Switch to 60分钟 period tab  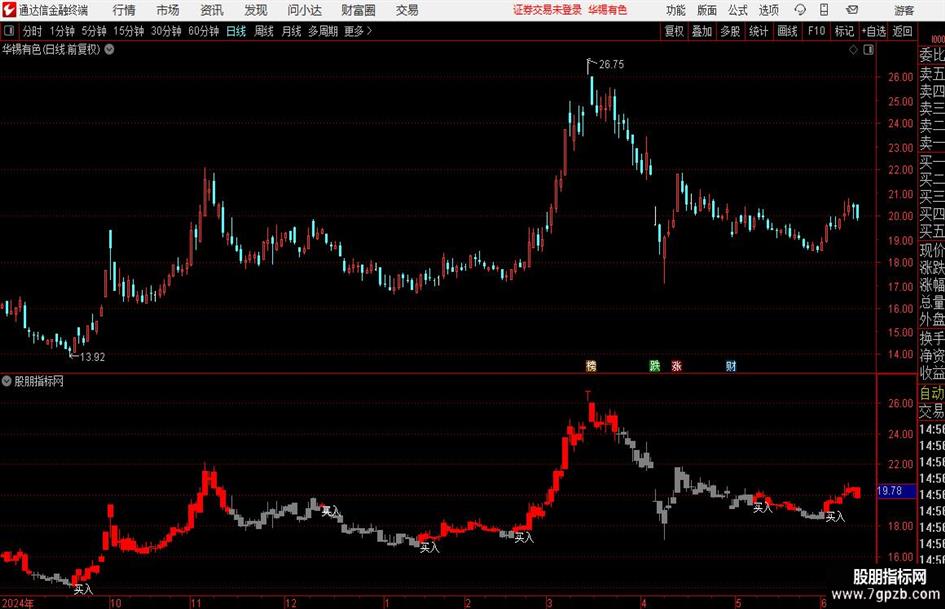coord(203,31)
